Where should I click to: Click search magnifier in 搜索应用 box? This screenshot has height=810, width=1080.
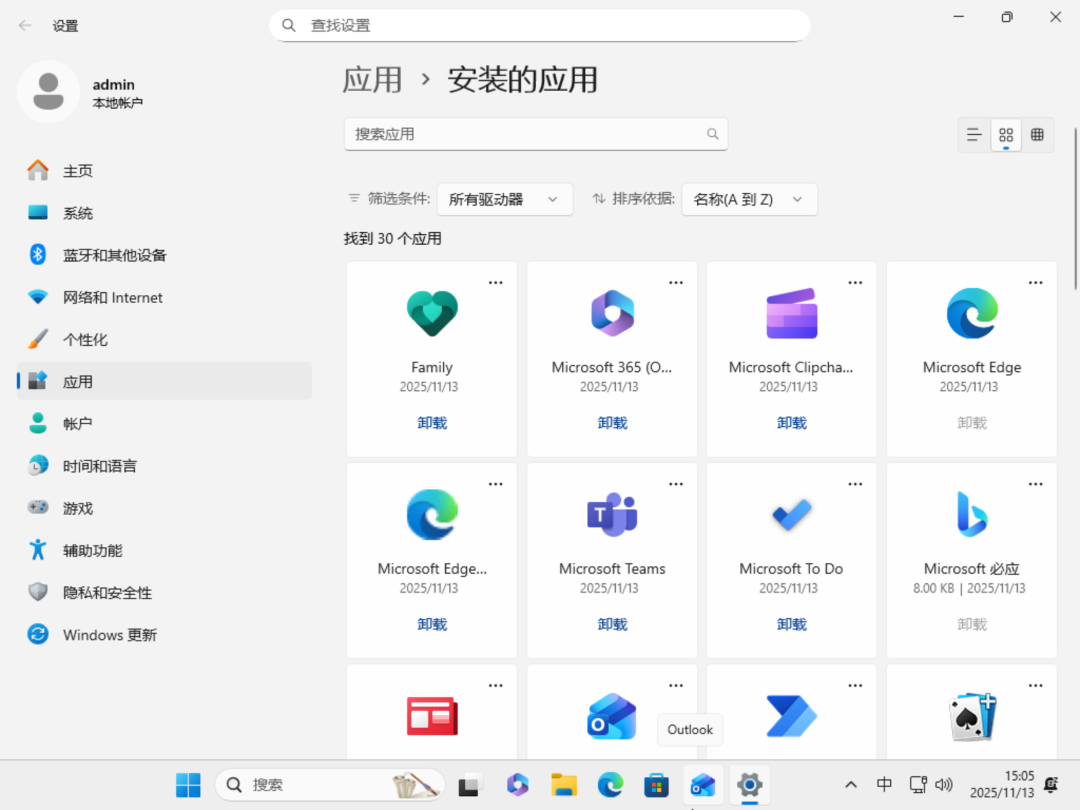point(712,134)
